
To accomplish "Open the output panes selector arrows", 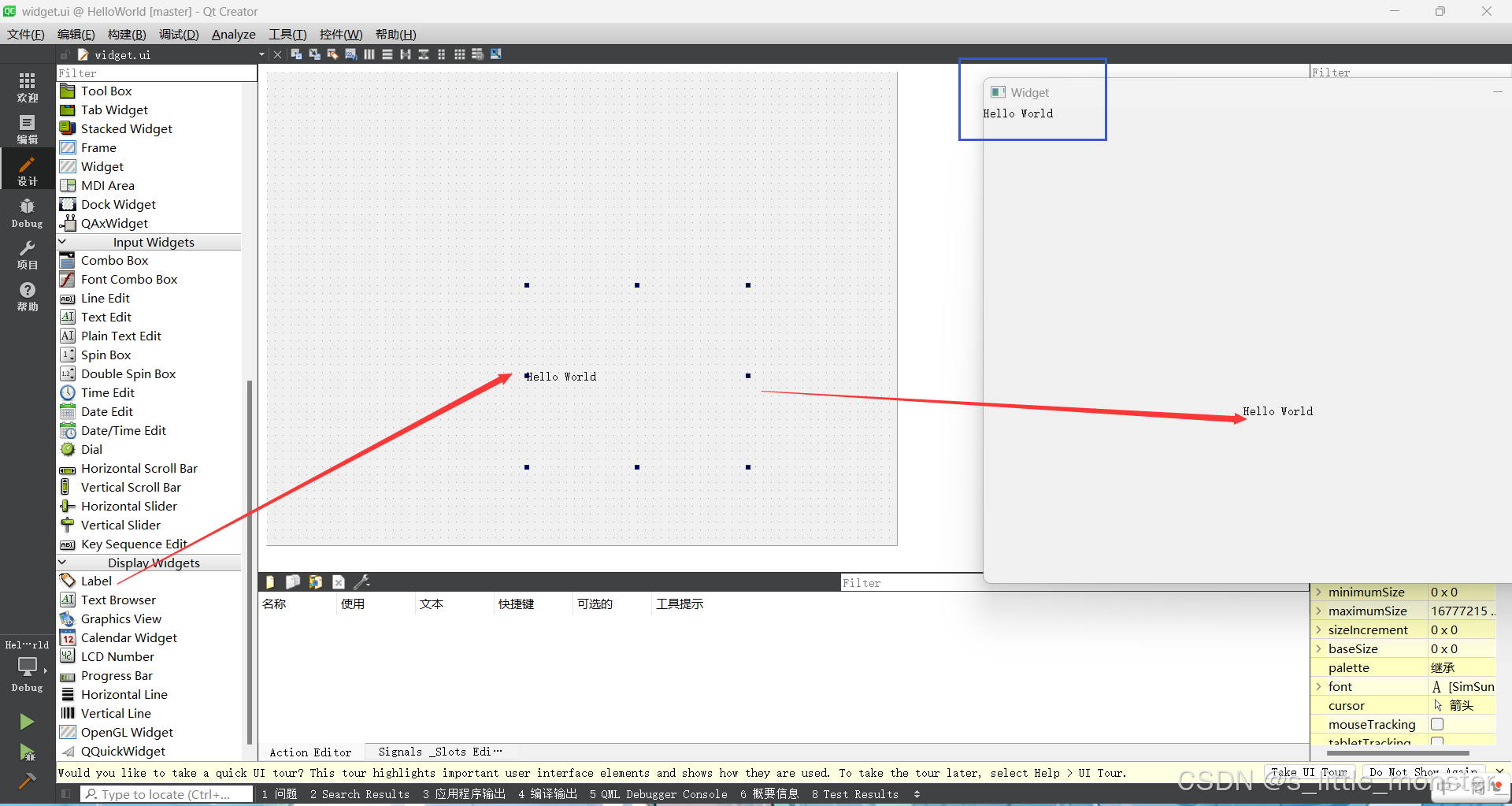I will (917, 794).
